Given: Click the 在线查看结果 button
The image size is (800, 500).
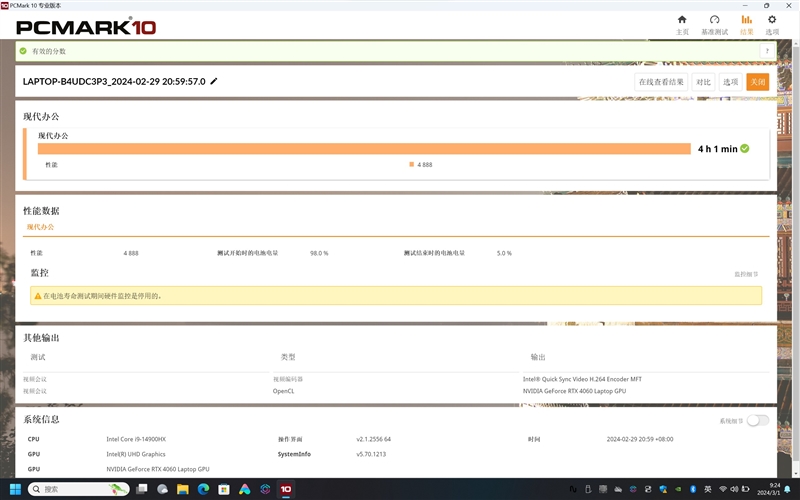Looking at the screenshot, I should click(x=661, y=82).
